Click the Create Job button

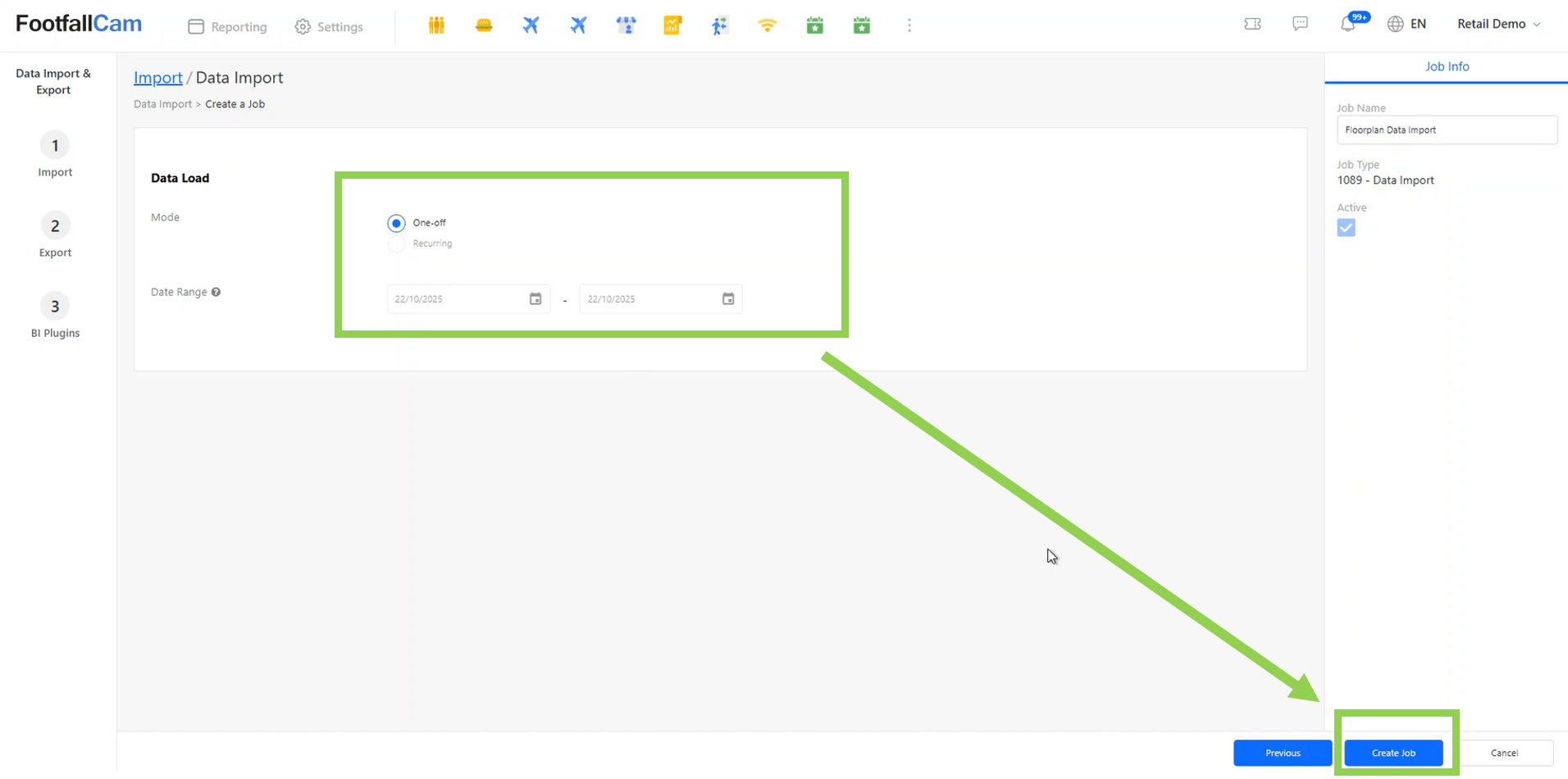tap(1393, 753)
